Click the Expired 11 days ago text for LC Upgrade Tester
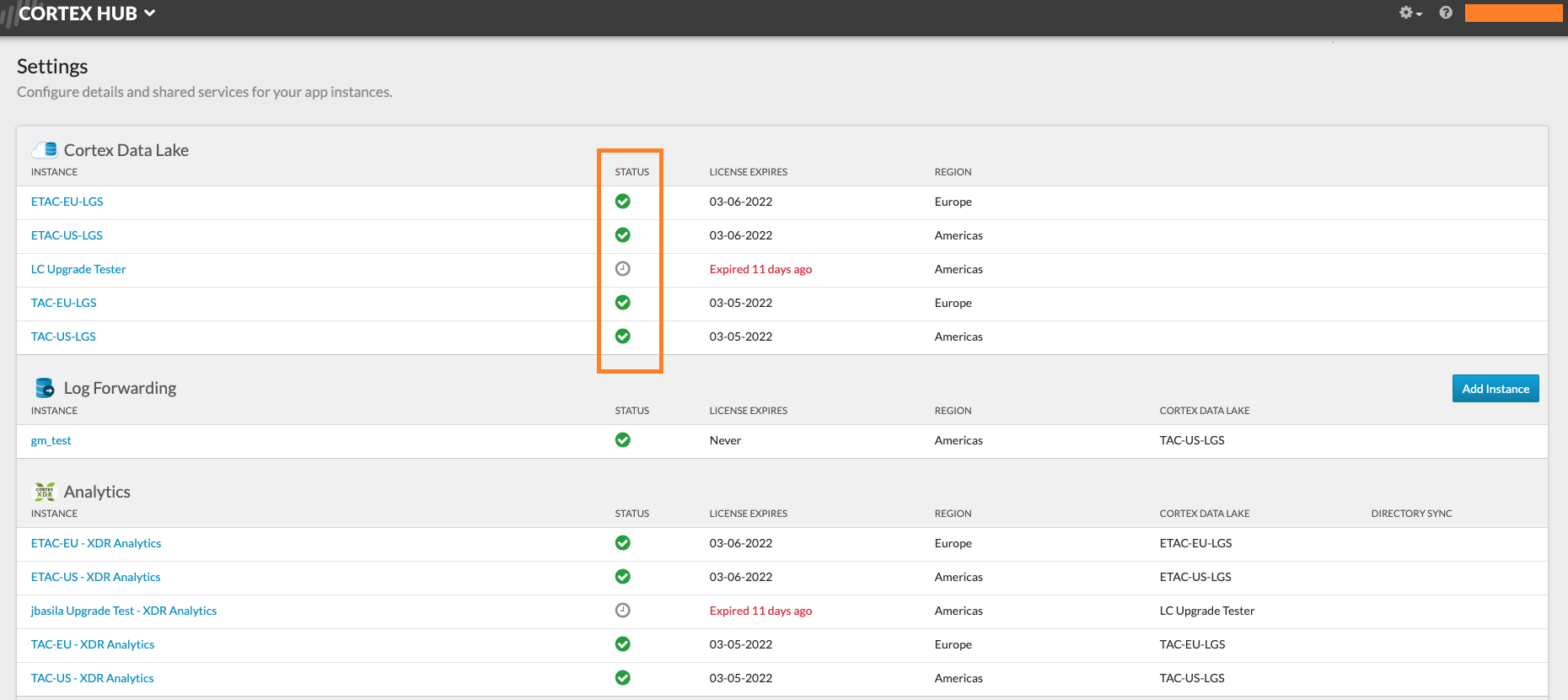 tap(760, 269)
